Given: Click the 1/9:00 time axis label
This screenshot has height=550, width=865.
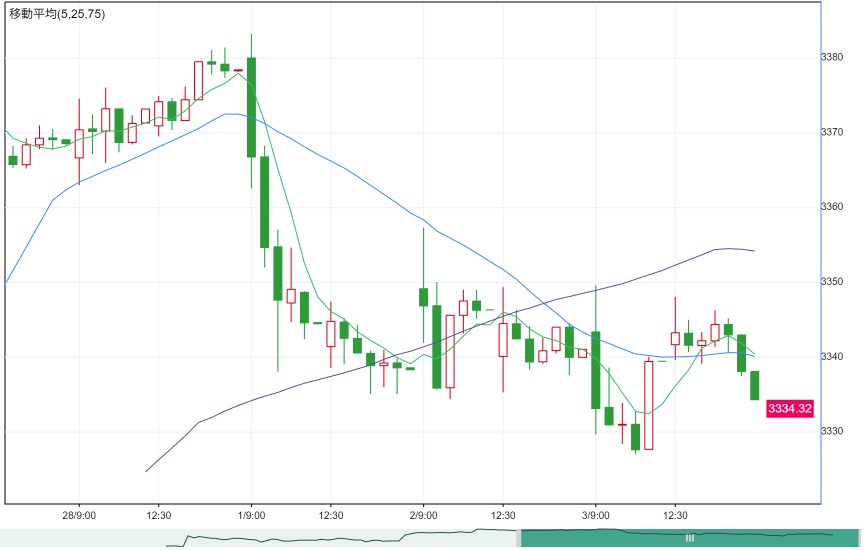Looking at the screenshot, I should click(x=252, y=515).
